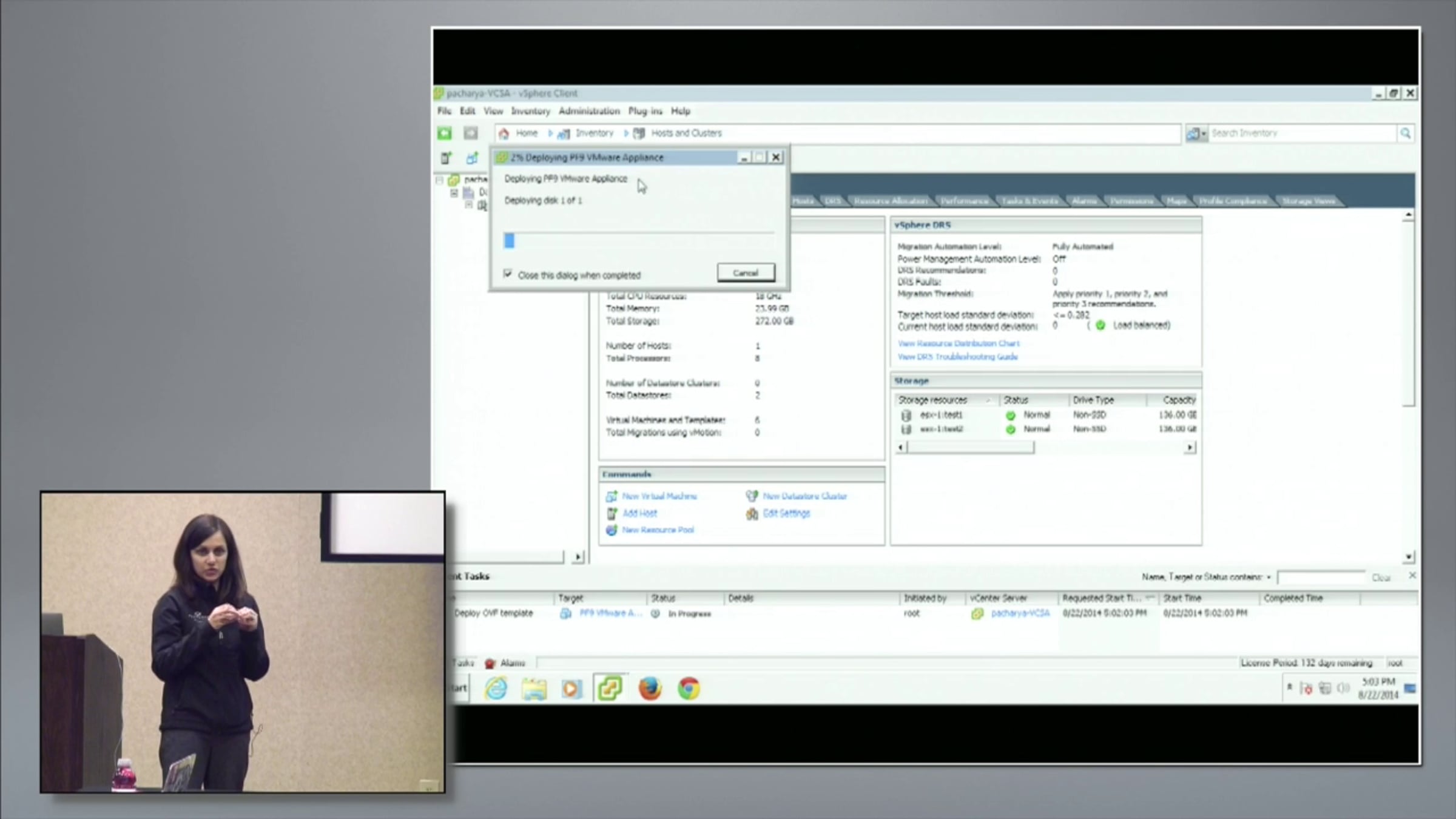Click the deployment progress bar
Viewport: 1456px width, 819px height.
[638, 241]
